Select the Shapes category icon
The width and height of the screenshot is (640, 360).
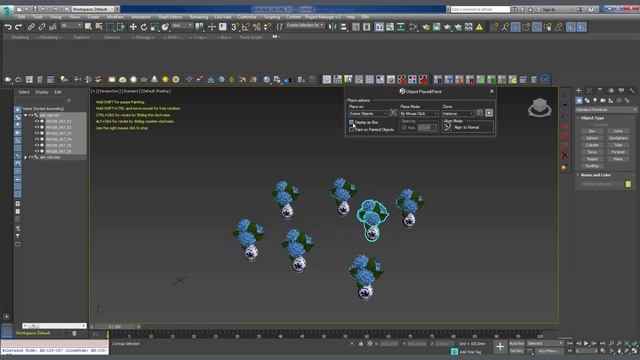(x=587, y=100)
